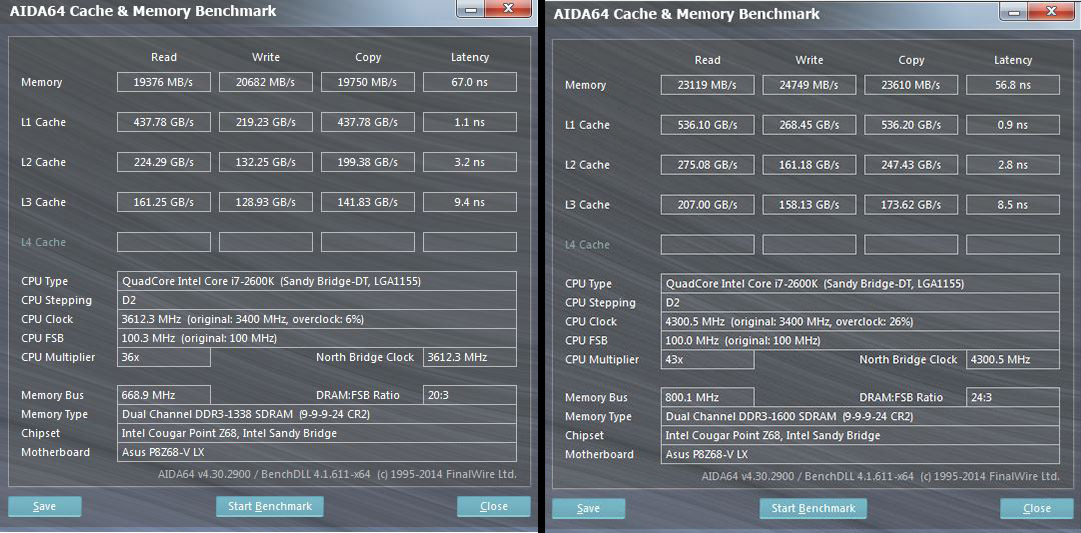Viewport: 1081px width, 533px height.
Task: Click left window CPU Stepping D2 field
Action: (x=316, y=300)
